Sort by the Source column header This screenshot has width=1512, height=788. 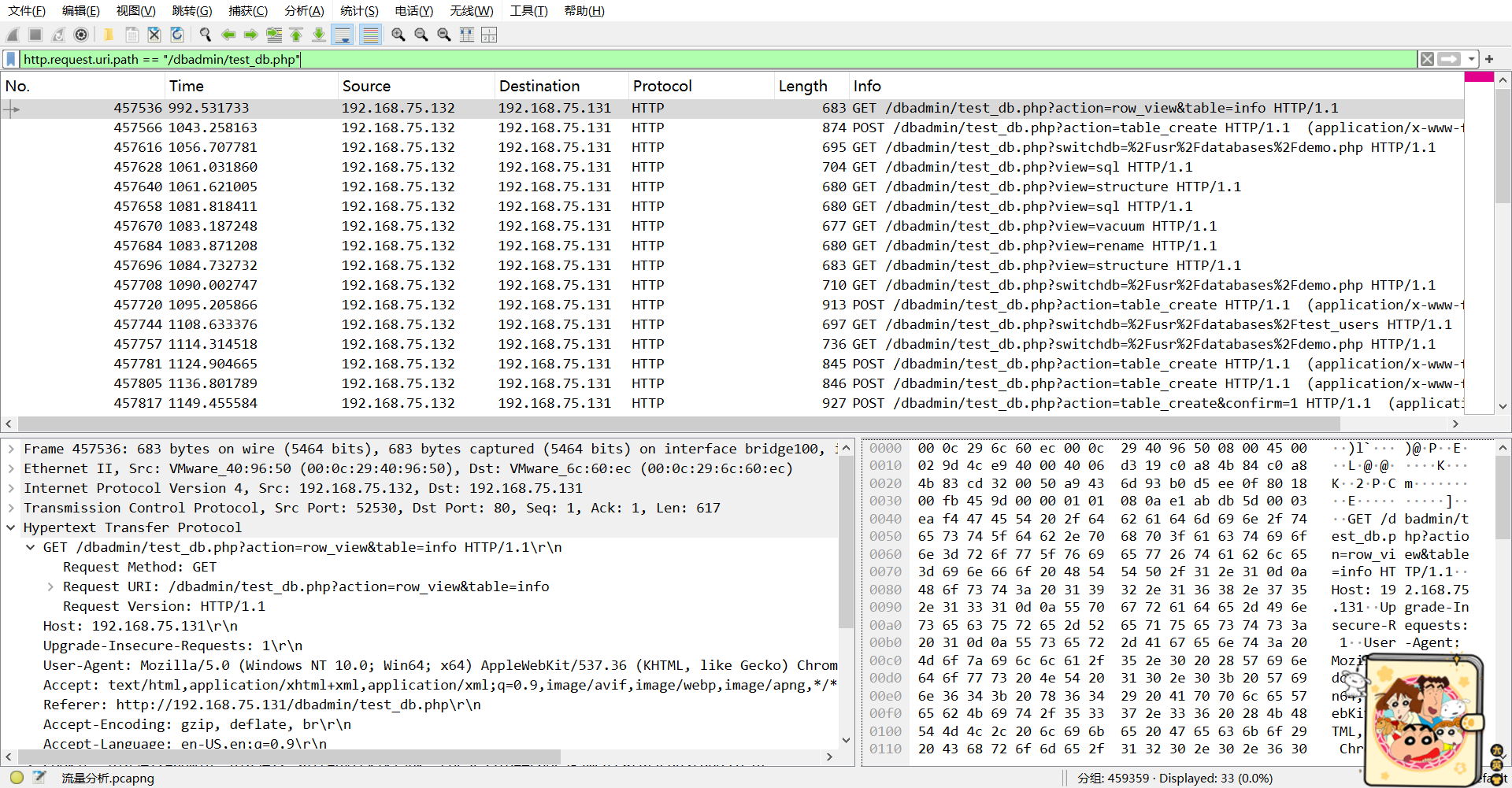(416, 86)
